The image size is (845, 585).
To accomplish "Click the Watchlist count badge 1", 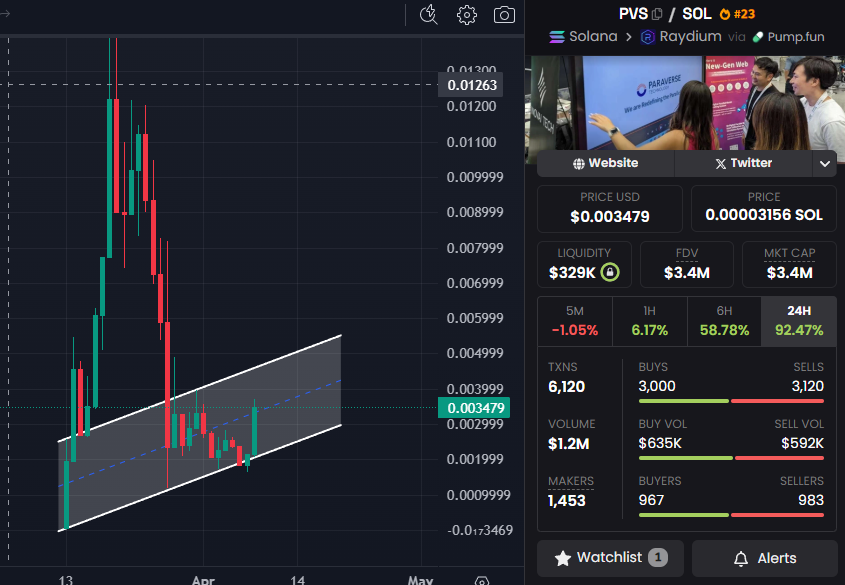I will click(x=657, y=558).
